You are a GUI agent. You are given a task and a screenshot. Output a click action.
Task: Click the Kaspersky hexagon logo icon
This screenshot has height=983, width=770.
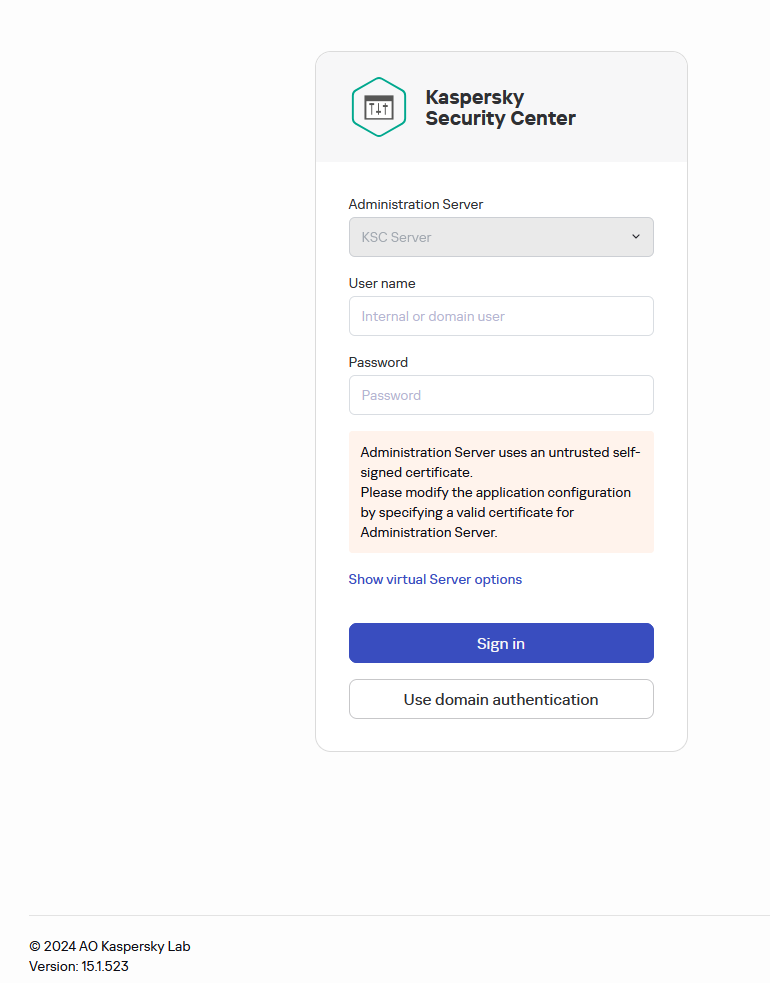pos(378,107)
